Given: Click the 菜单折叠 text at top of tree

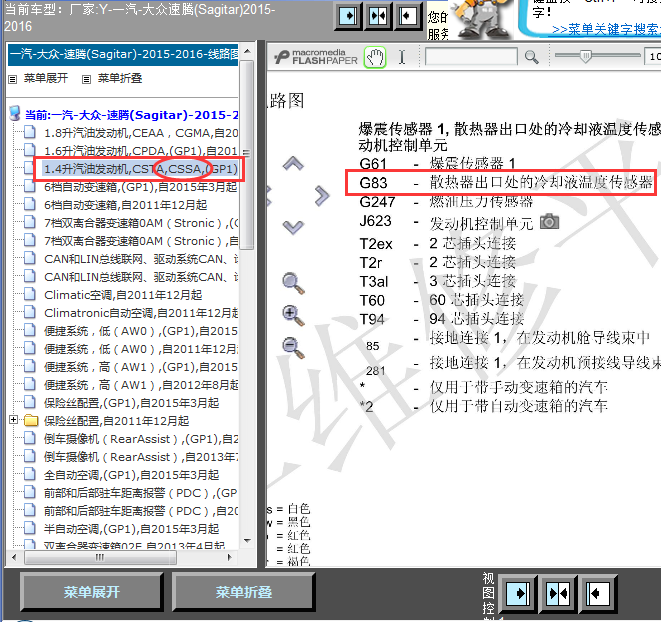Looking at the screenshot, I should (120, 78).
